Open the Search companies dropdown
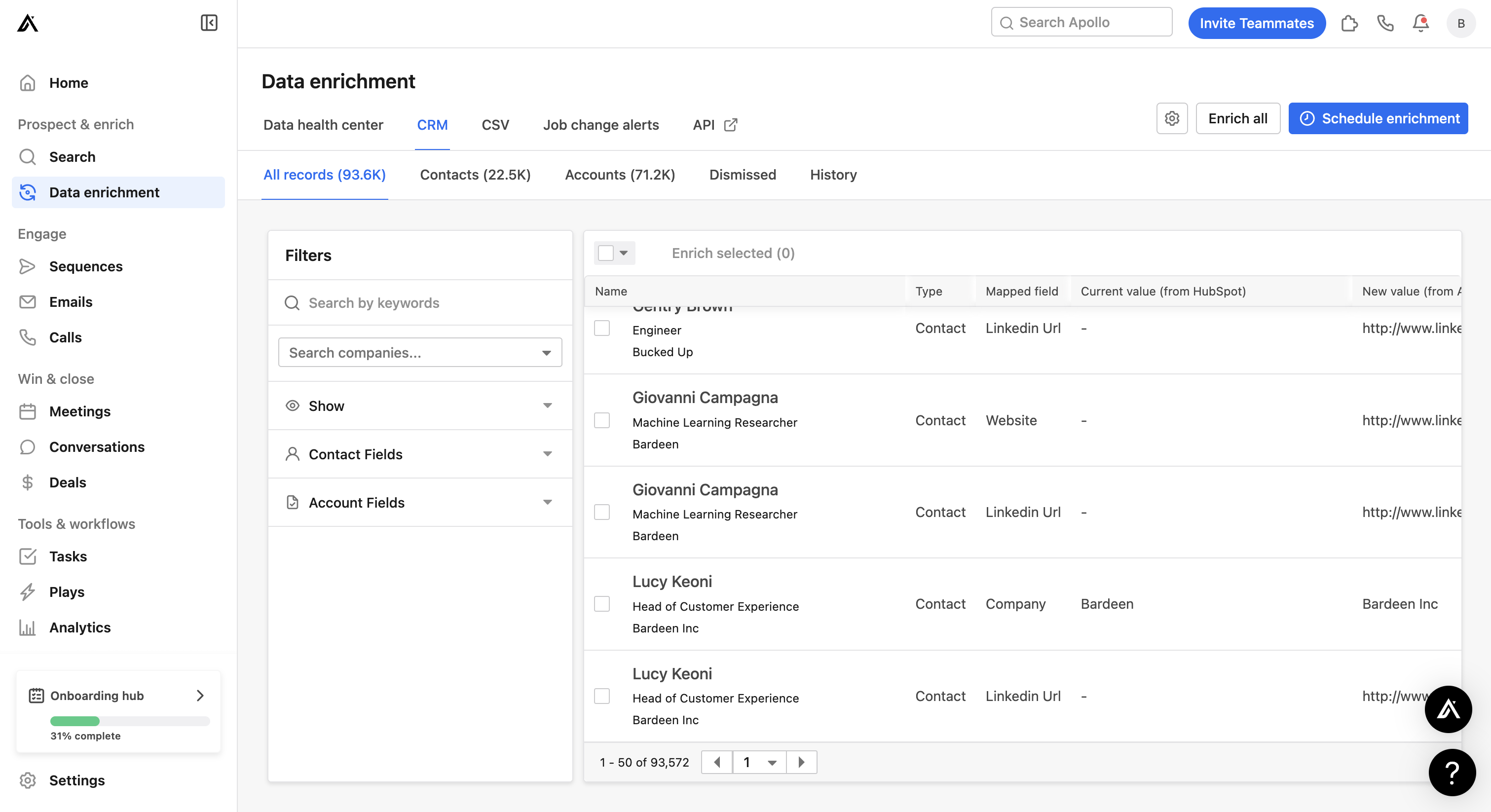This screenshot has height=812, width=1491. pyautogui.click(x=420, y=352)
